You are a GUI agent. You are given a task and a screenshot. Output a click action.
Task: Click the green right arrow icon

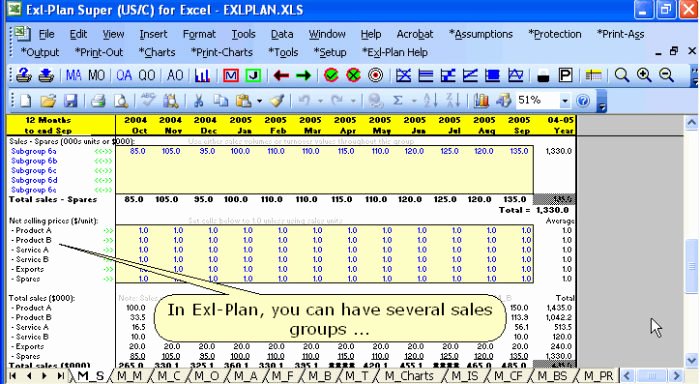304,75
